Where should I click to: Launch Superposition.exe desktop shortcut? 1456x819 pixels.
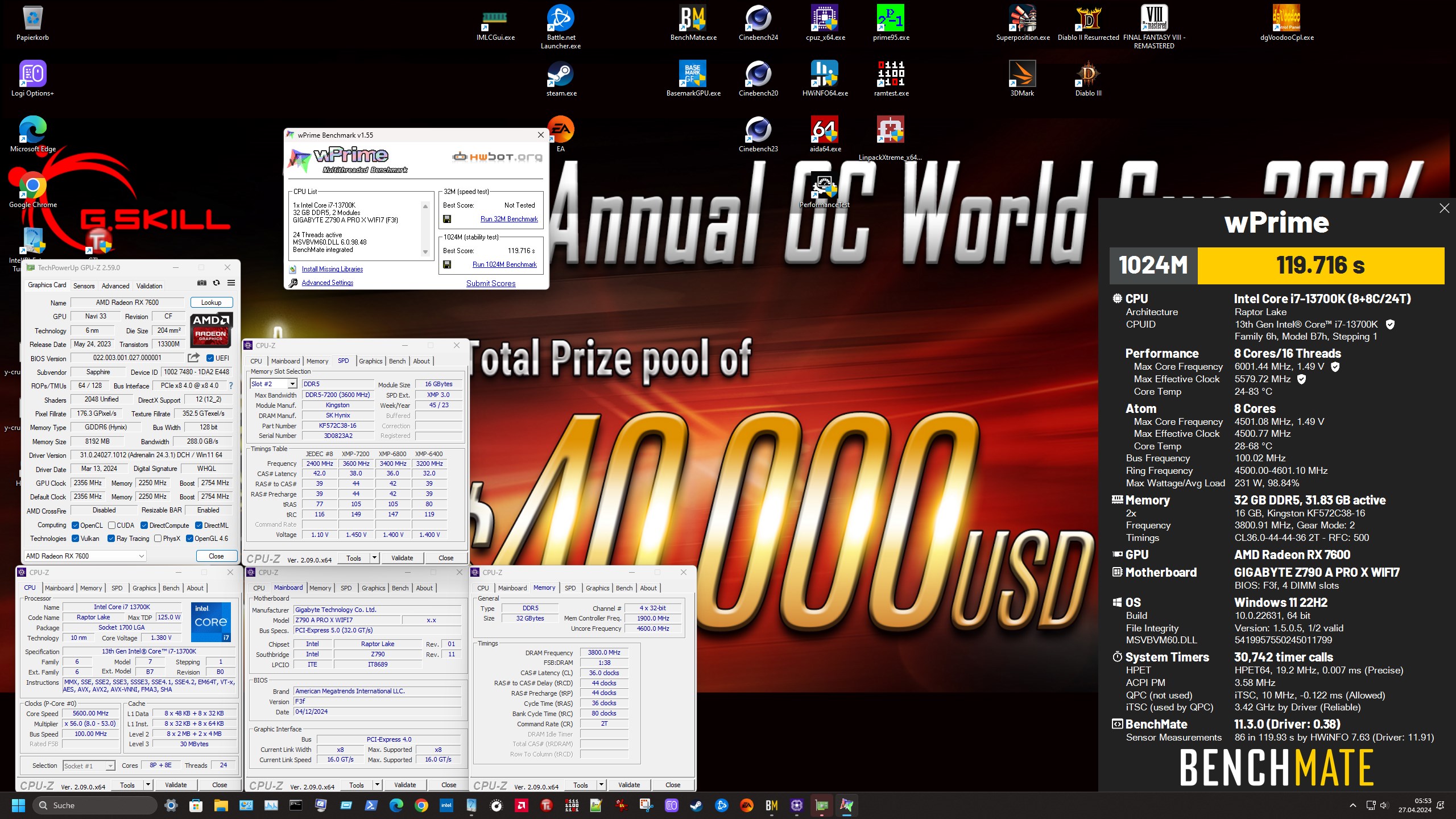(1023, 23)
